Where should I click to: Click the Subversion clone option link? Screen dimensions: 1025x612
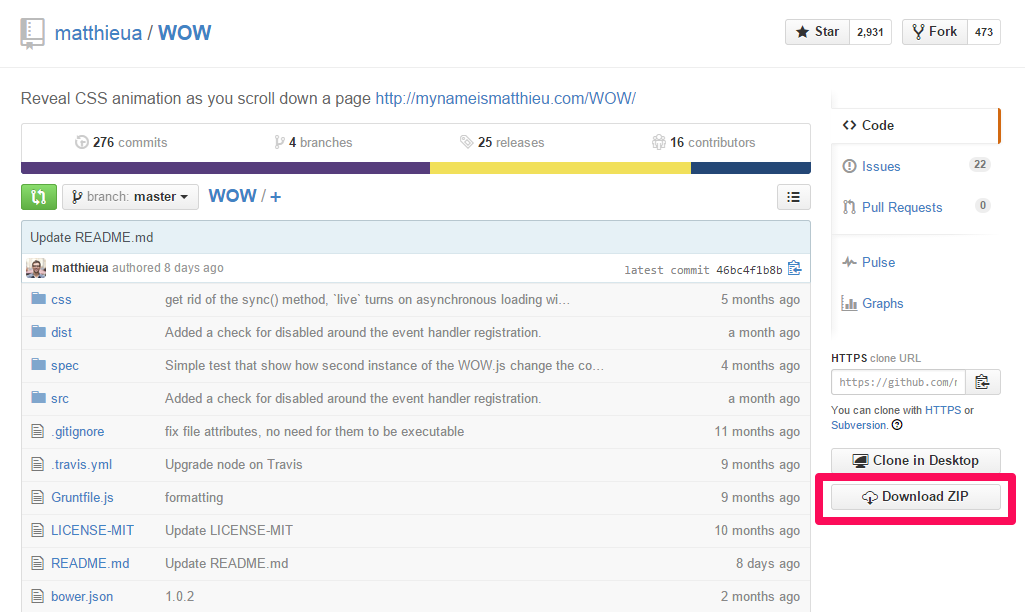tap(859, 425)
